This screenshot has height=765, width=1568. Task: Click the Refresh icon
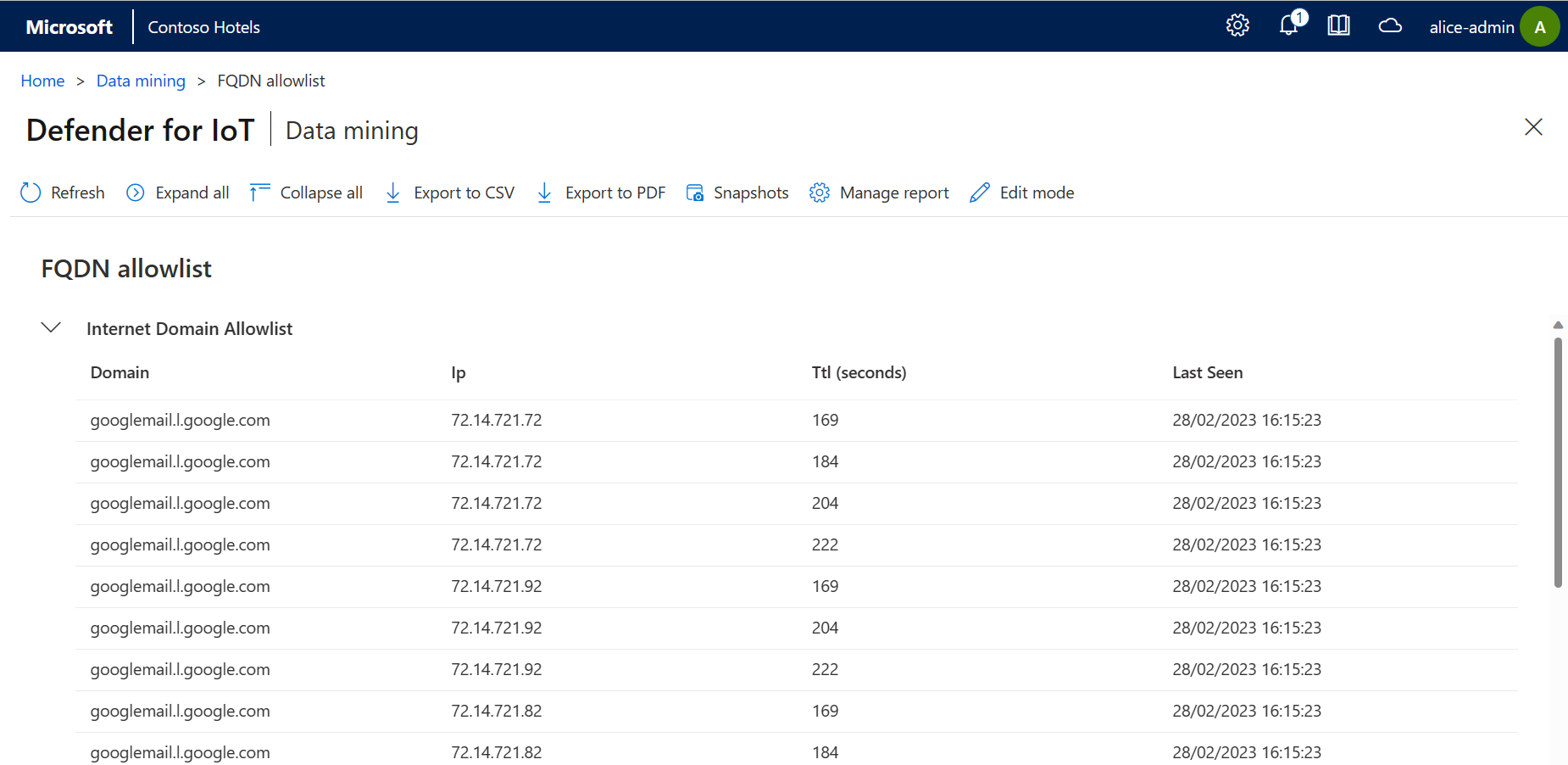pyautogui.click(x=31, y=193)
